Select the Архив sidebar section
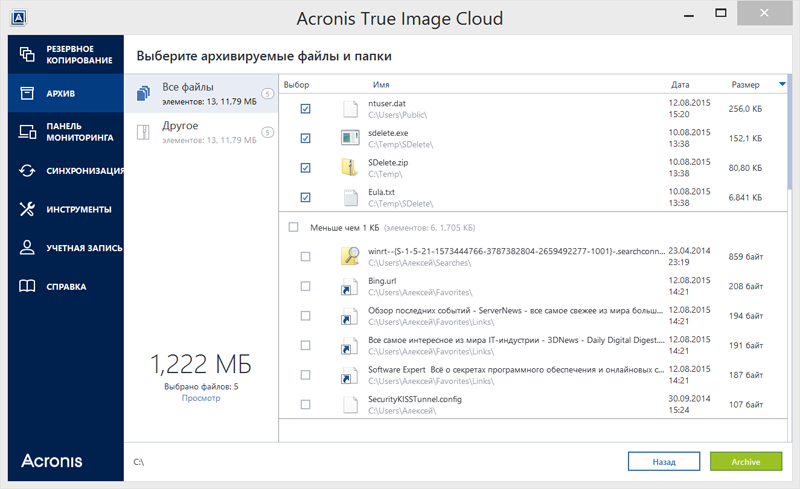Image resolution: width=800 pixels, height=489 pixels. pos(66,93)
